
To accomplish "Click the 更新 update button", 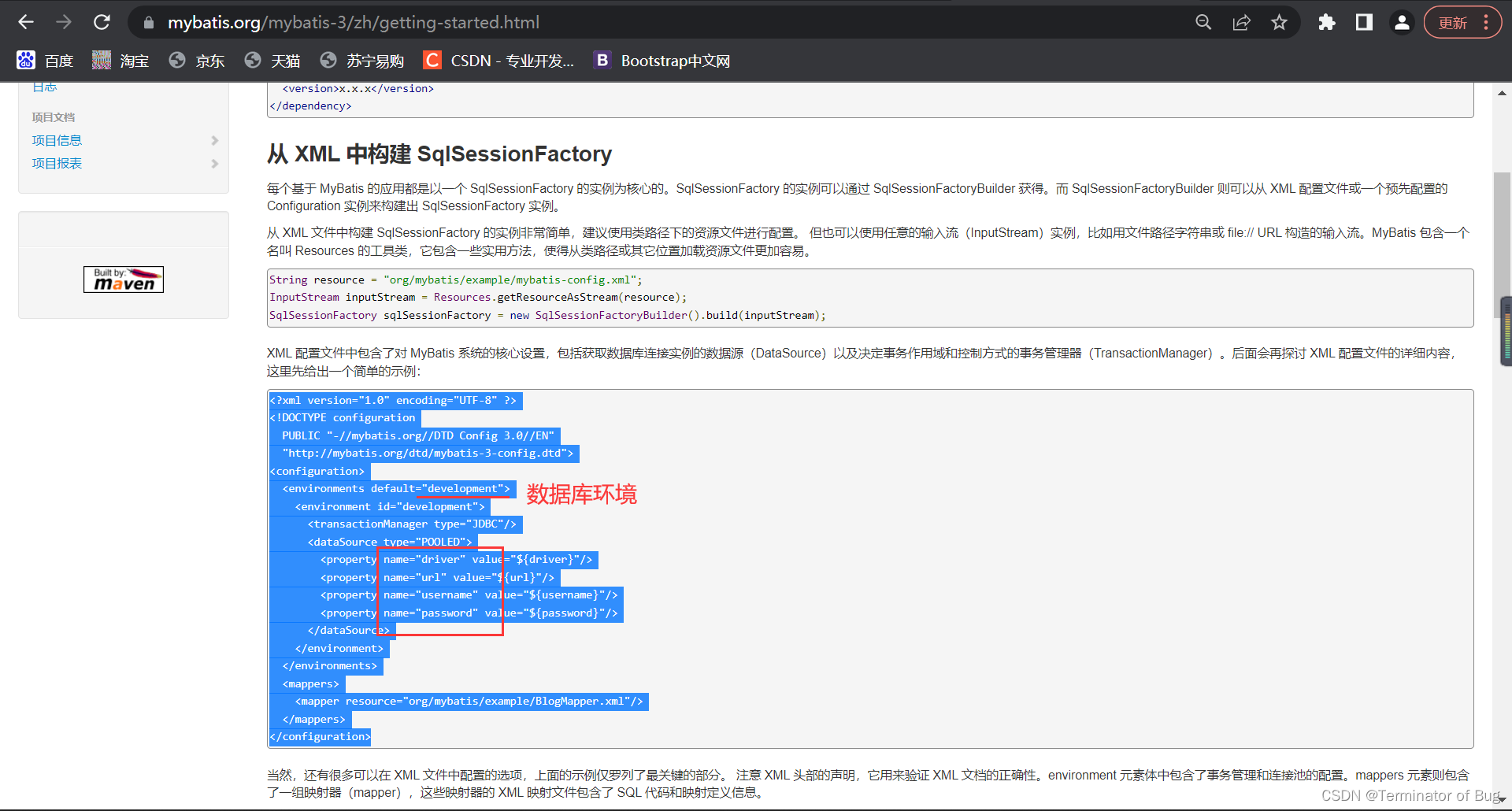I will (x=1452, y=23).
